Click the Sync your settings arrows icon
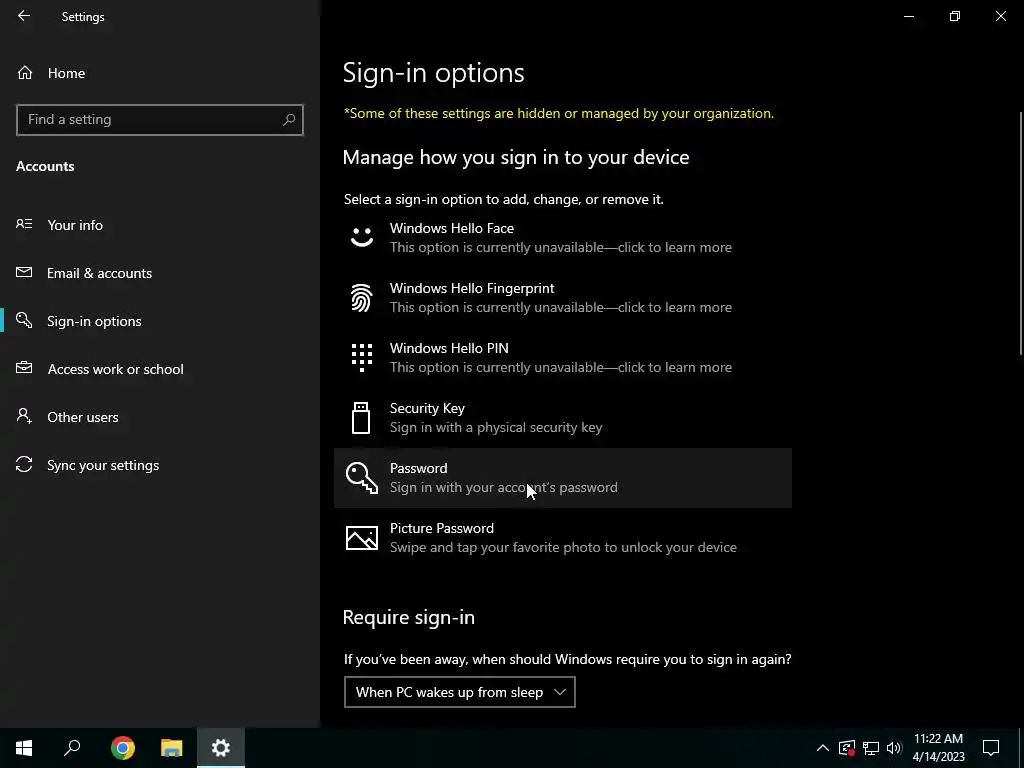Image resolution: width=1024 pixels, height=768 pixels. click(x=24, y=464)
